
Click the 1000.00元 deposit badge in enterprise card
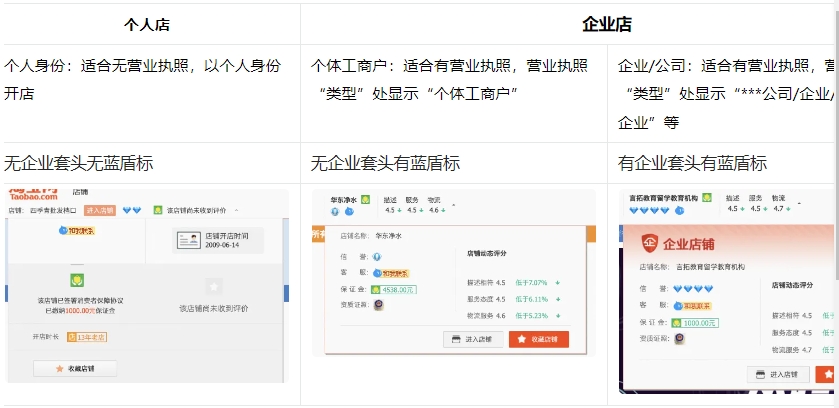699,323
